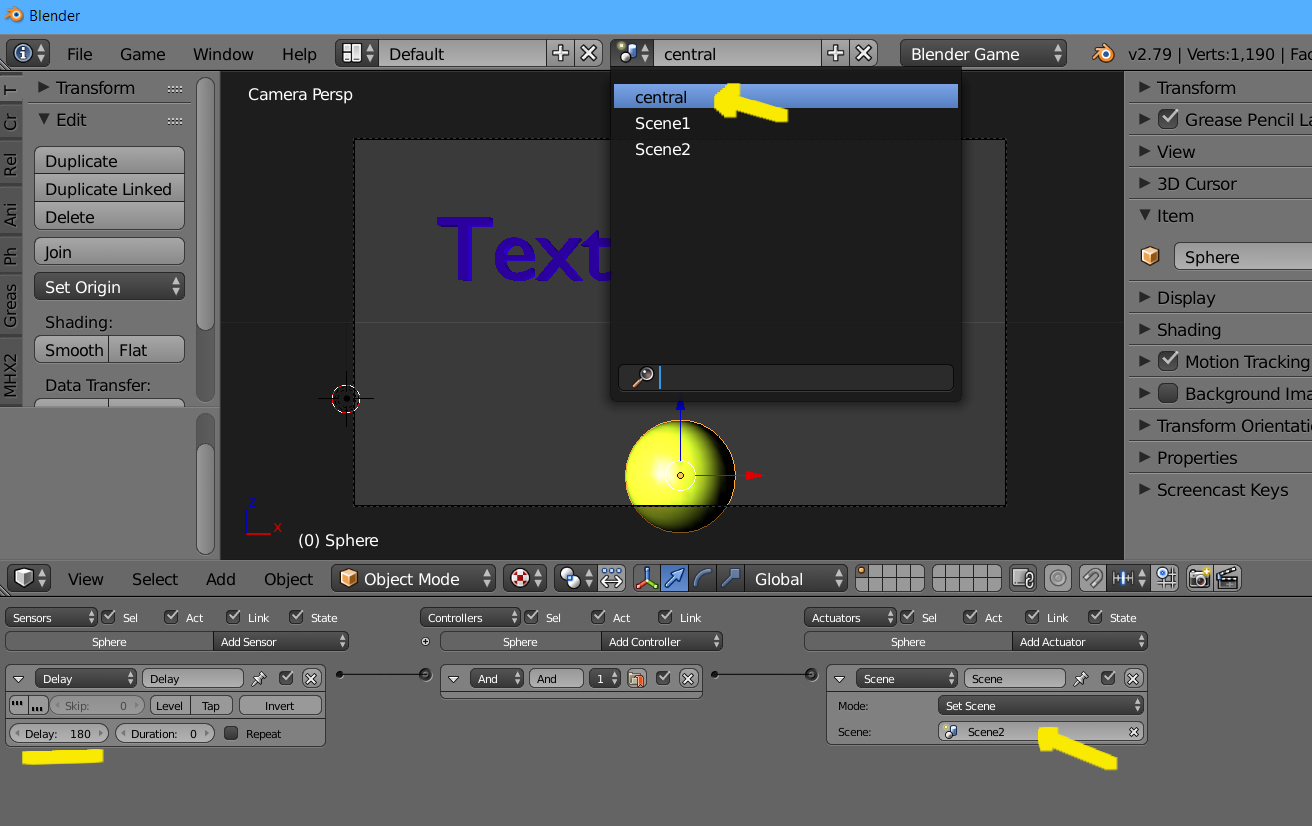Remove the Delay sensor
This screenshot has width=1312, height=826.
click(311, 678)
